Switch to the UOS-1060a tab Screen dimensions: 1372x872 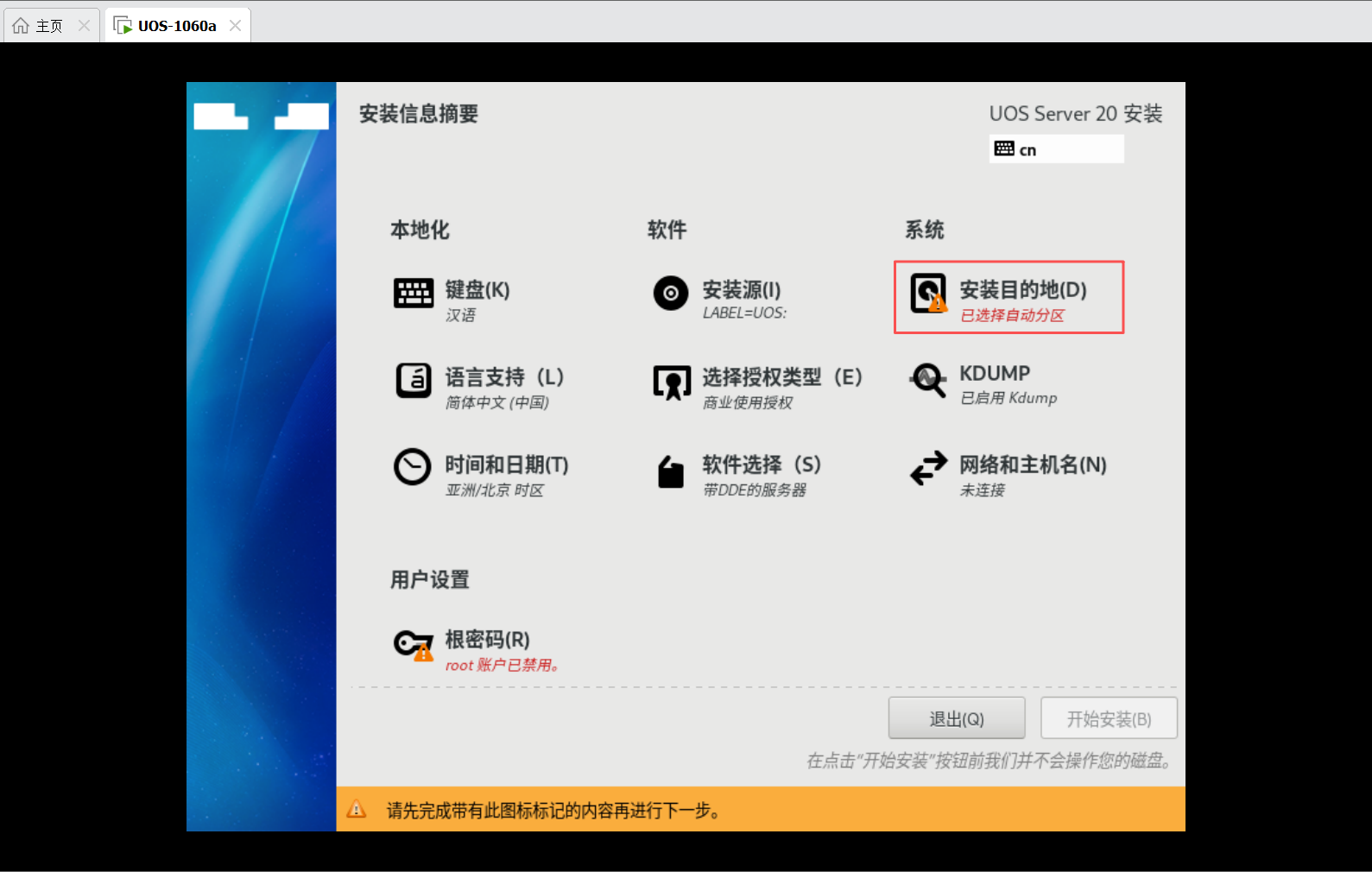click(178, 26)
